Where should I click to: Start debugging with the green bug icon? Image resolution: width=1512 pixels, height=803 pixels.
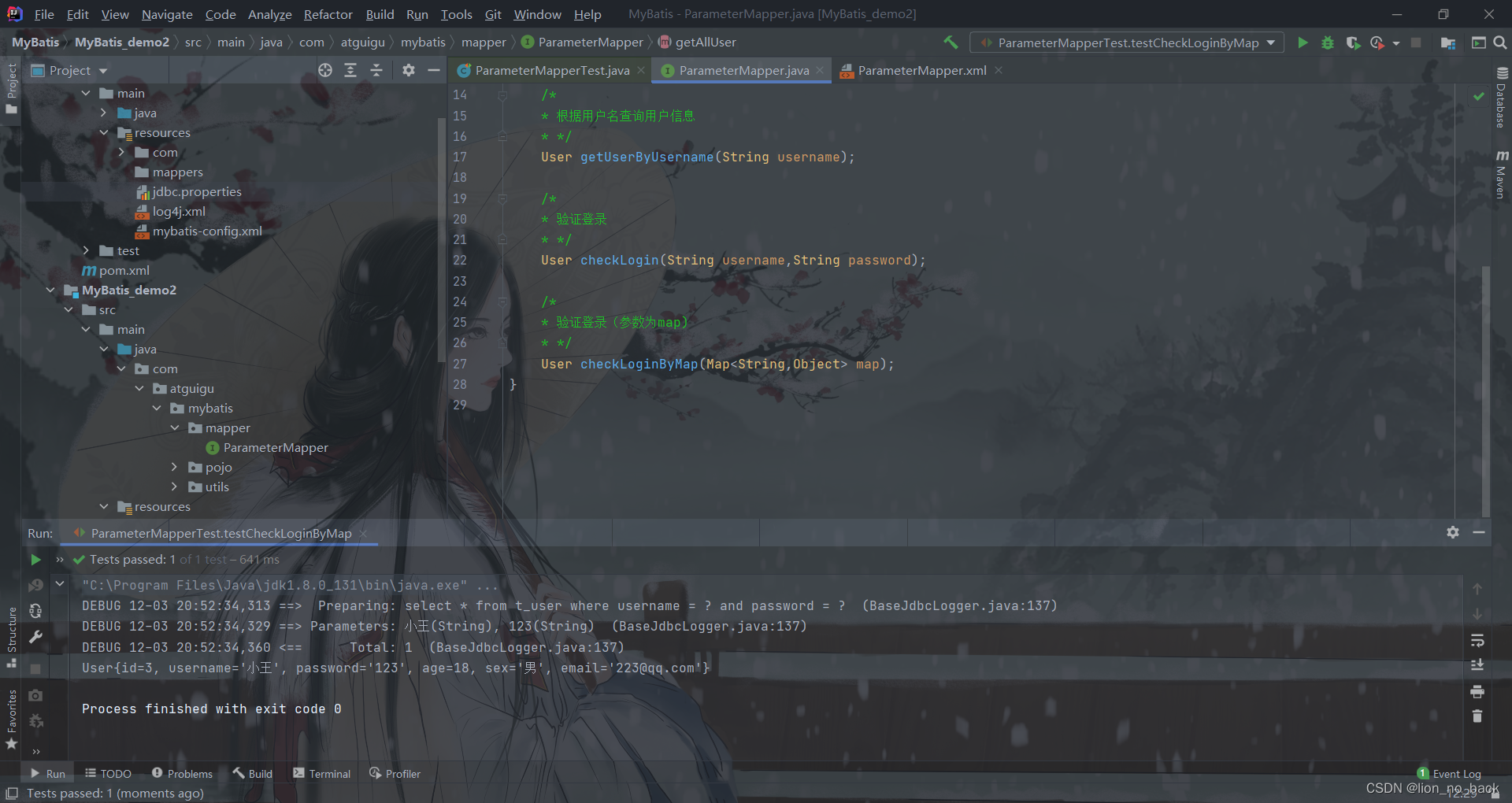(x=1328, y=43)
